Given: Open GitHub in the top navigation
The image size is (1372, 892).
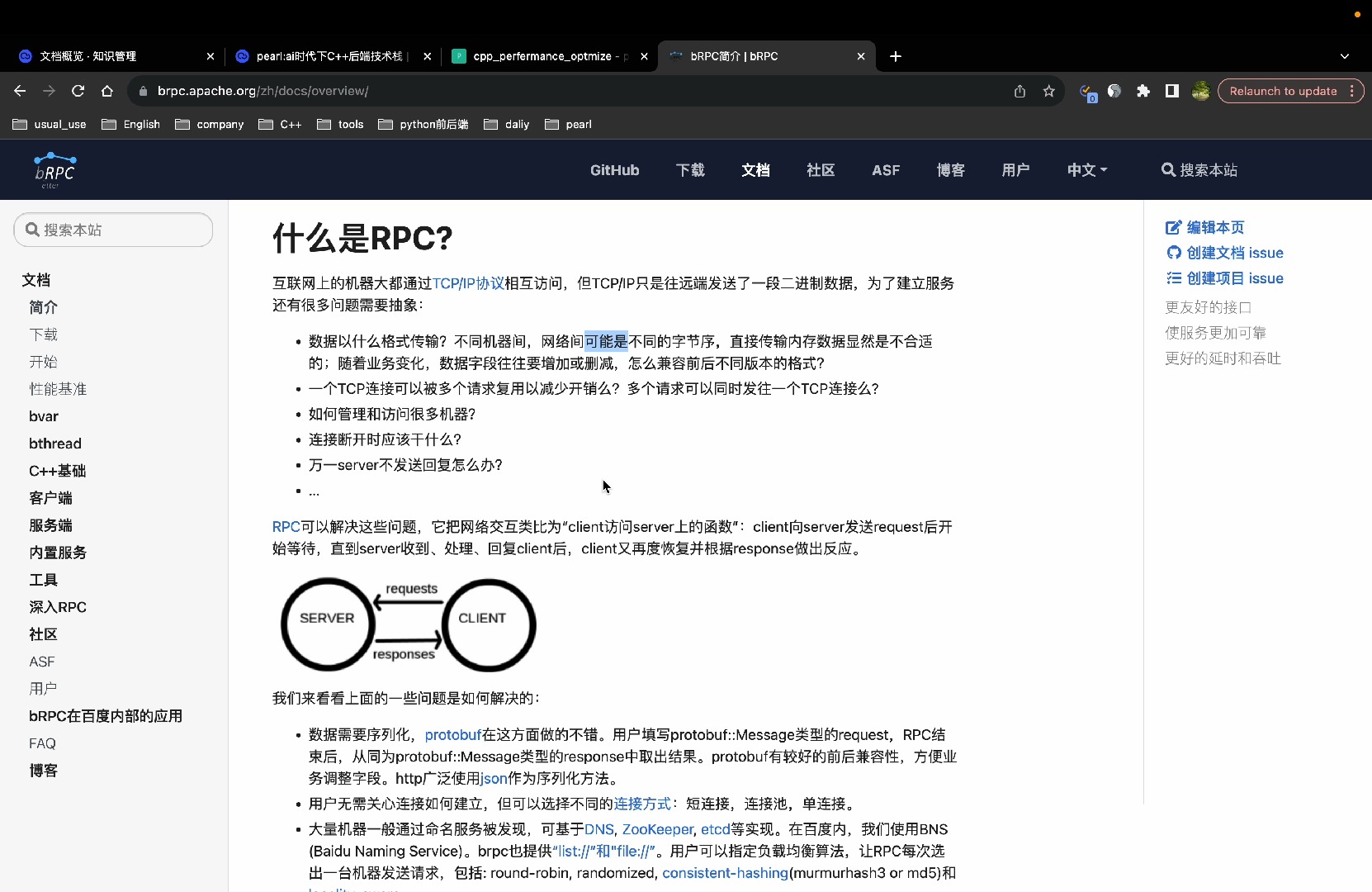Looking at the screenshot, I should coord(615,170).
